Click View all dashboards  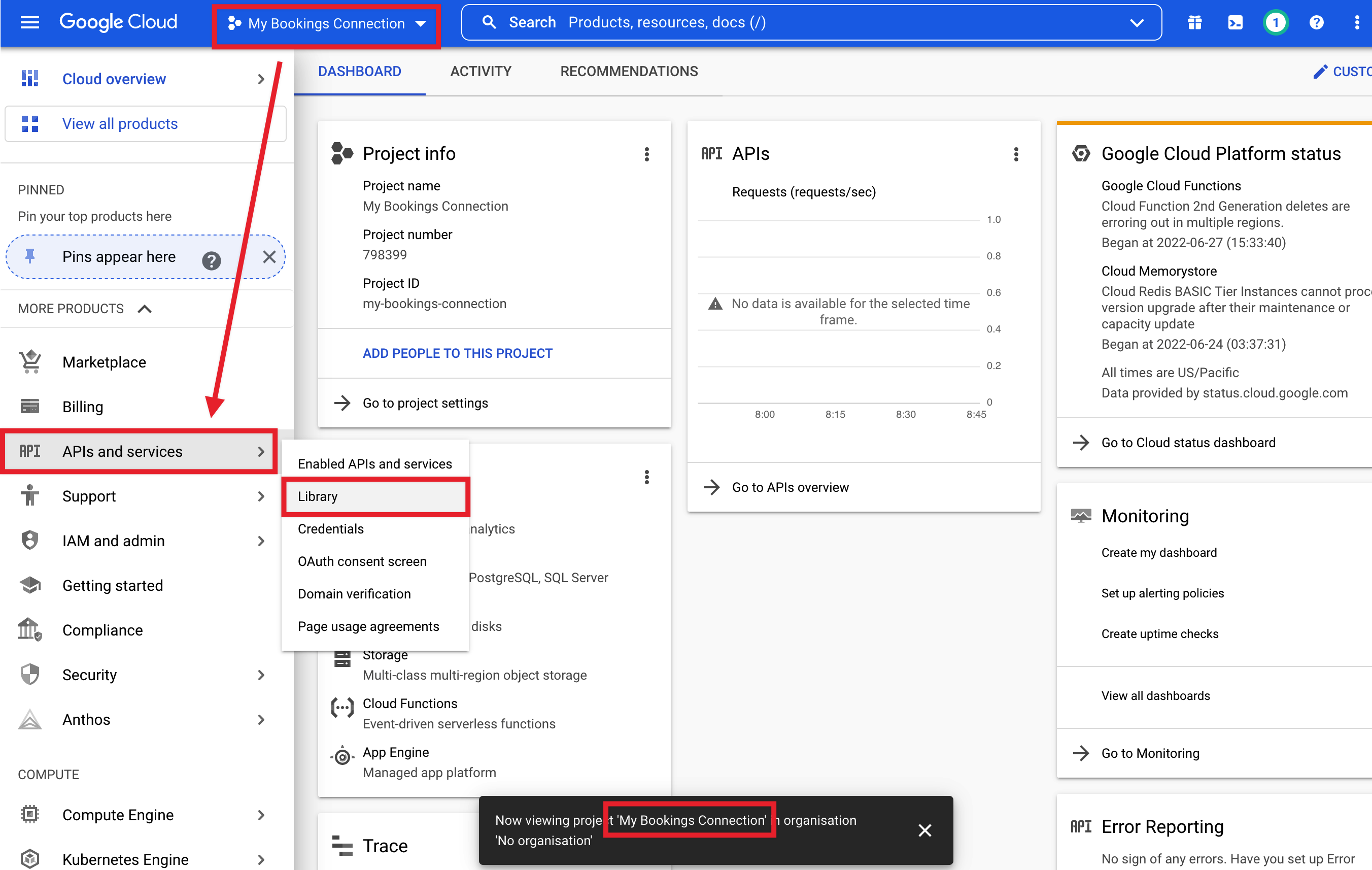coord(1155,695)
